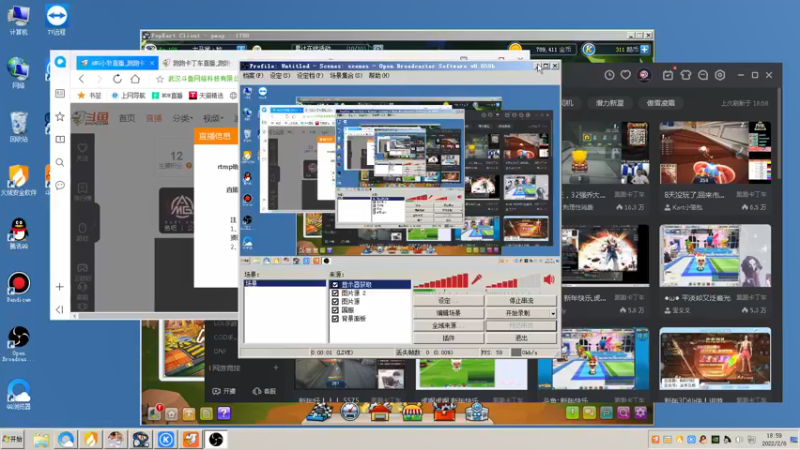Viewport: 800px width, 450px height.
Task: Open OBS from the taskbar
Action: pyautogui.click(x=216, y=439)
